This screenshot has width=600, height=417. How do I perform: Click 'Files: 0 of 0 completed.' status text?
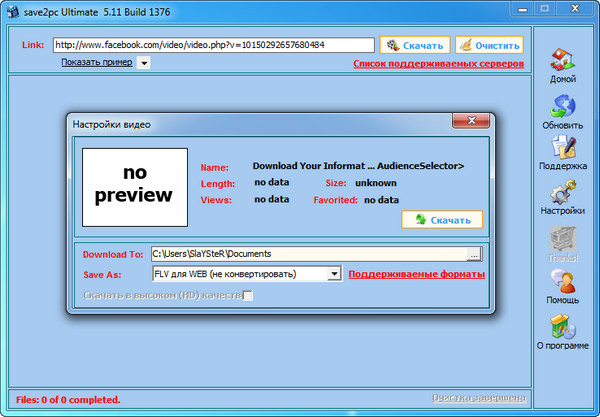(68, 400)
